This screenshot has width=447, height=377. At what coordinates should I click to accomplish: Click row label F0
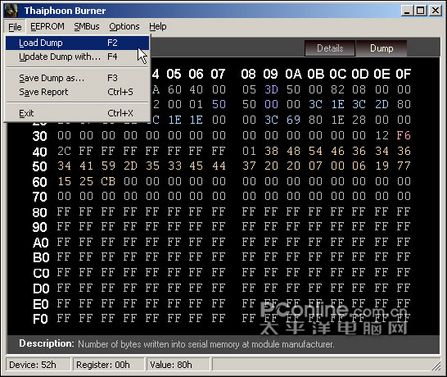[x=40, y=319]
